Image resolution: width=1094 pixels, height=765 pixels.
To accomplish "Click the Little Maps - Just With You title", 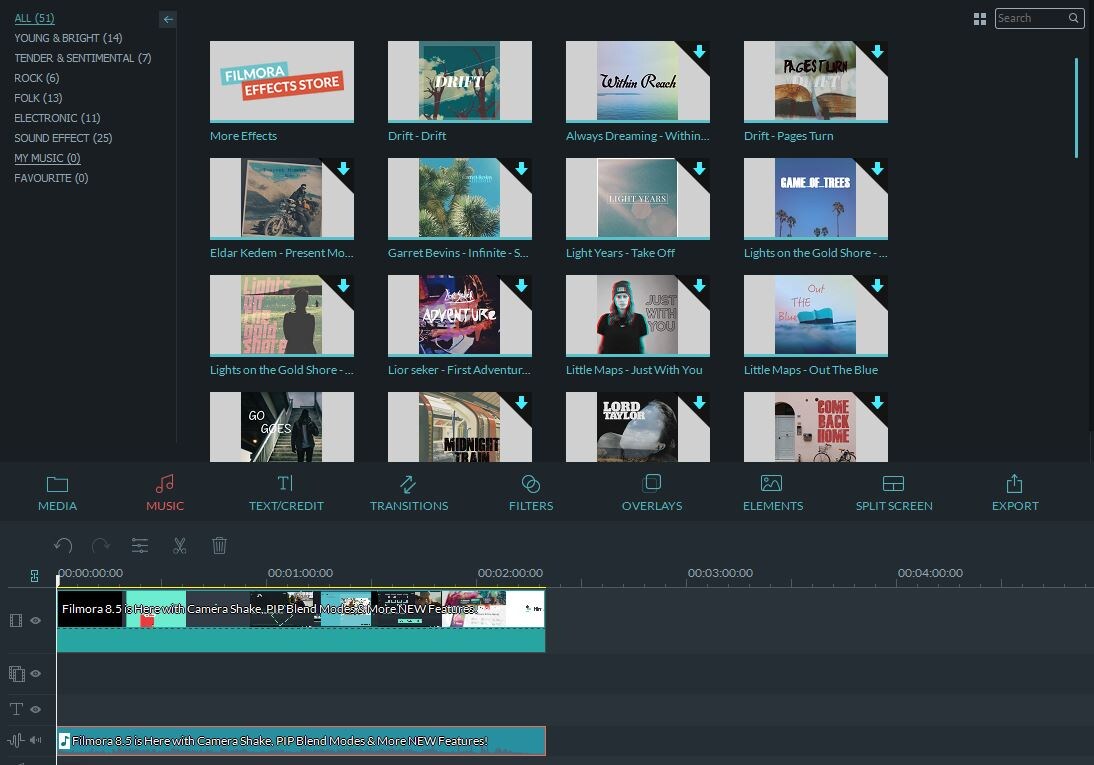I will (x=634, y=370).
